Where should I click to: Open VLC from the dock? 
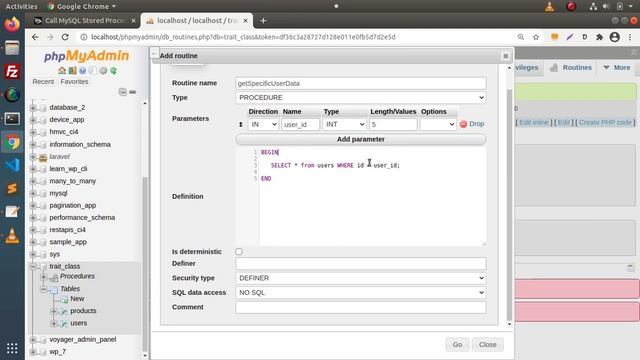pos(12,236)
